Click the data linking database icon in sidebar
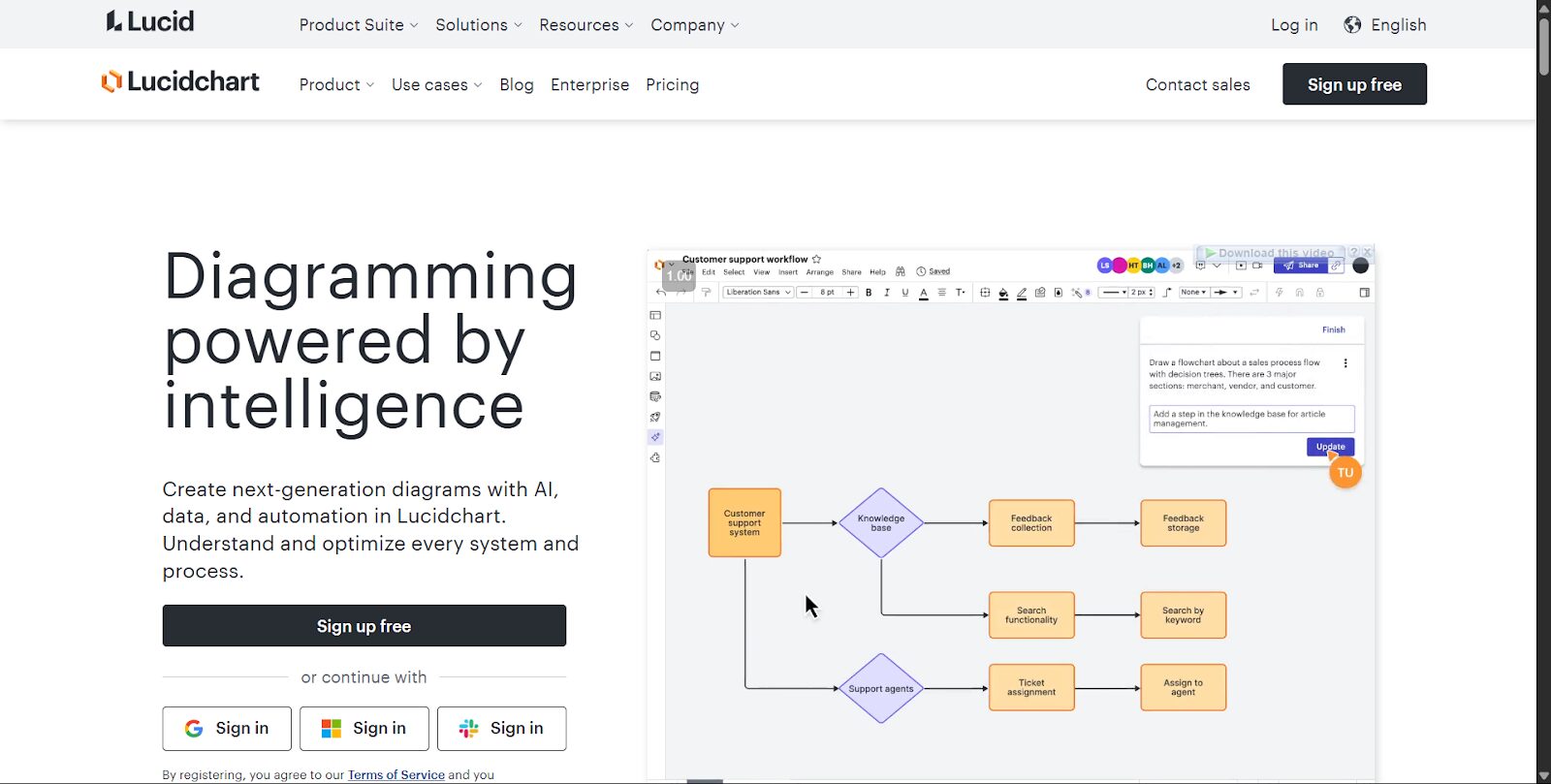This screenshot has width=1551, height=784. coord(655,396)
